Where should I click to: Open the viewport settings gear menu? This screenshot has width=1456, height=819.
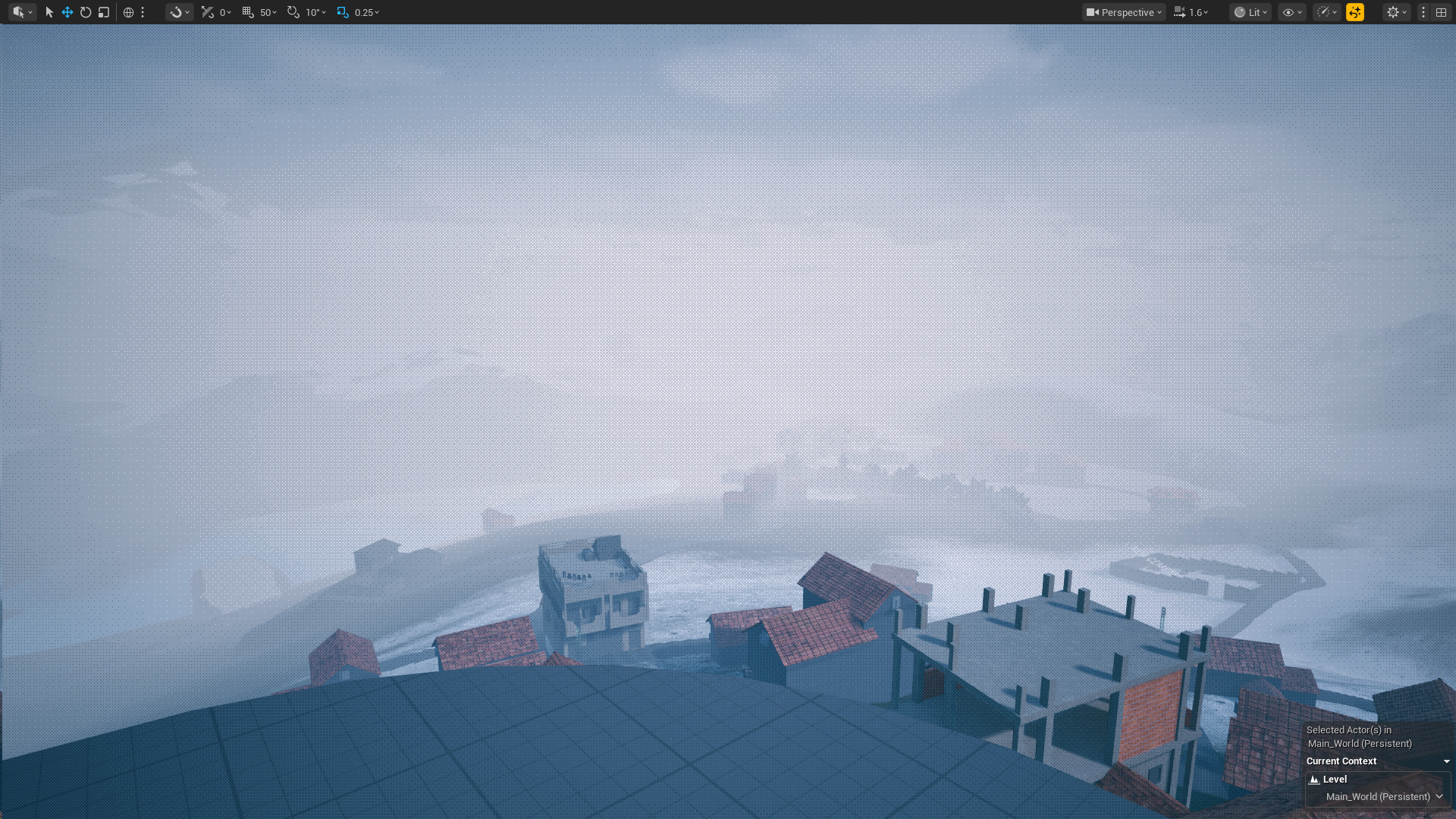coord(1396,12)
